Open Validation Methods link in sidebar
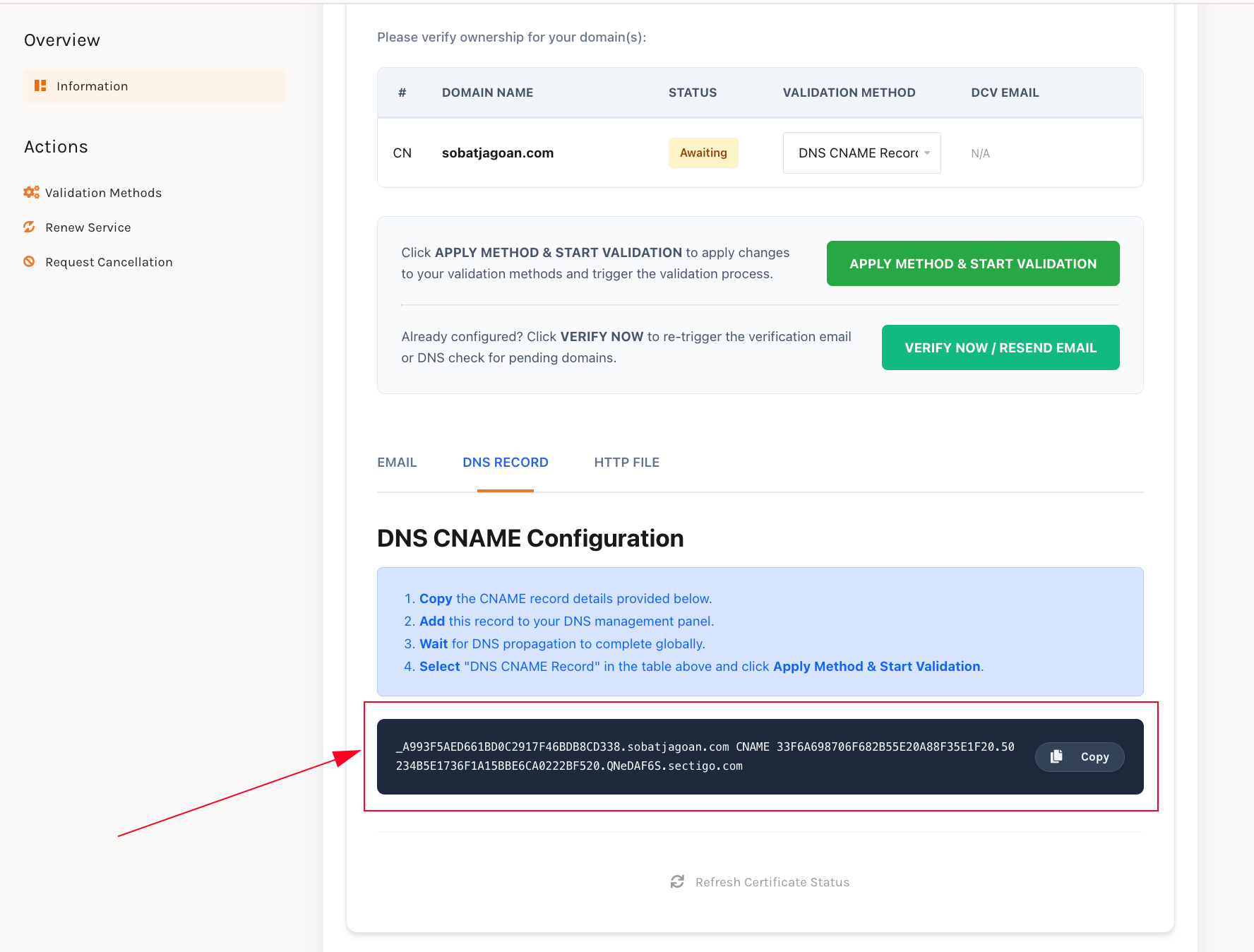 point(103,193)
